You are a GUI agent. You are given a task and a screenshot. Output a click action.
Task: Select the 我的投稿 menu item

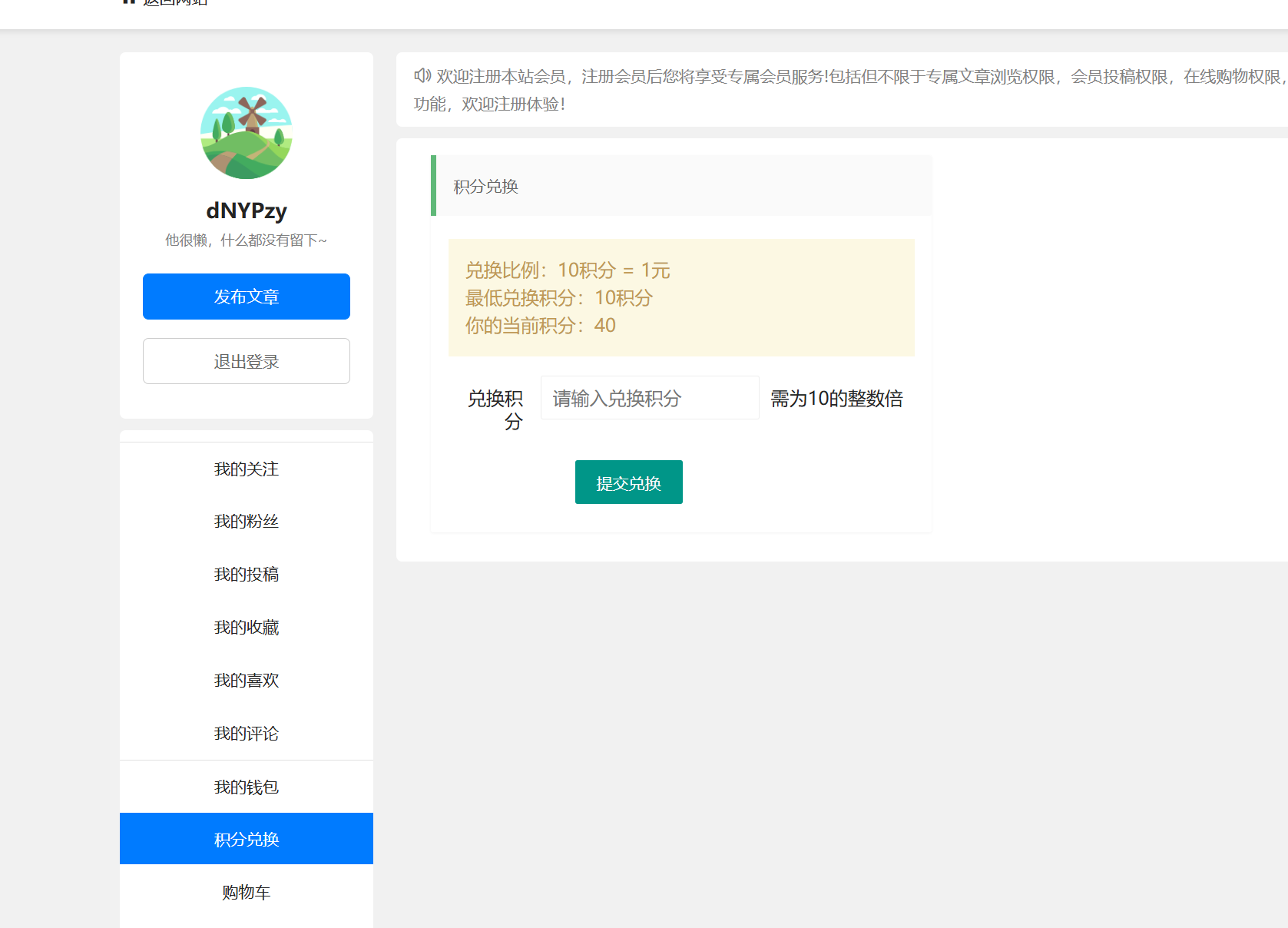[246, 575]
